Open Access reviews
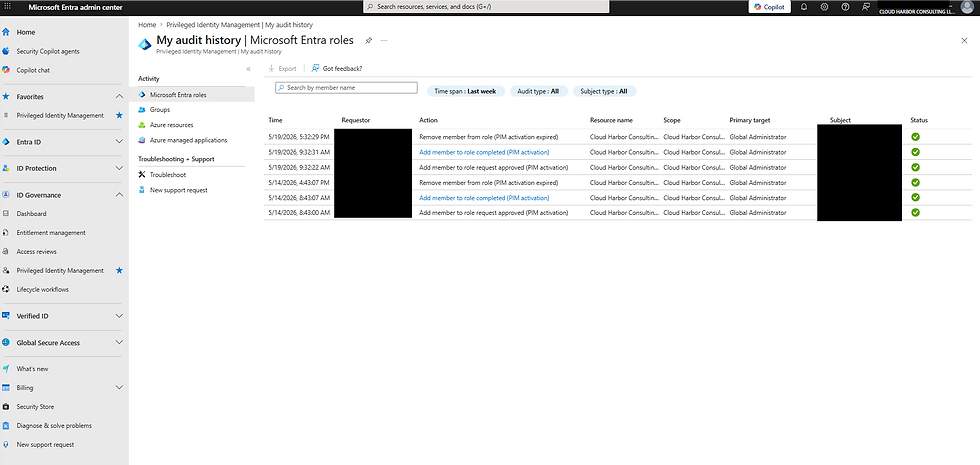This screenshot has height=465, width=980. (x=36, y=251)
